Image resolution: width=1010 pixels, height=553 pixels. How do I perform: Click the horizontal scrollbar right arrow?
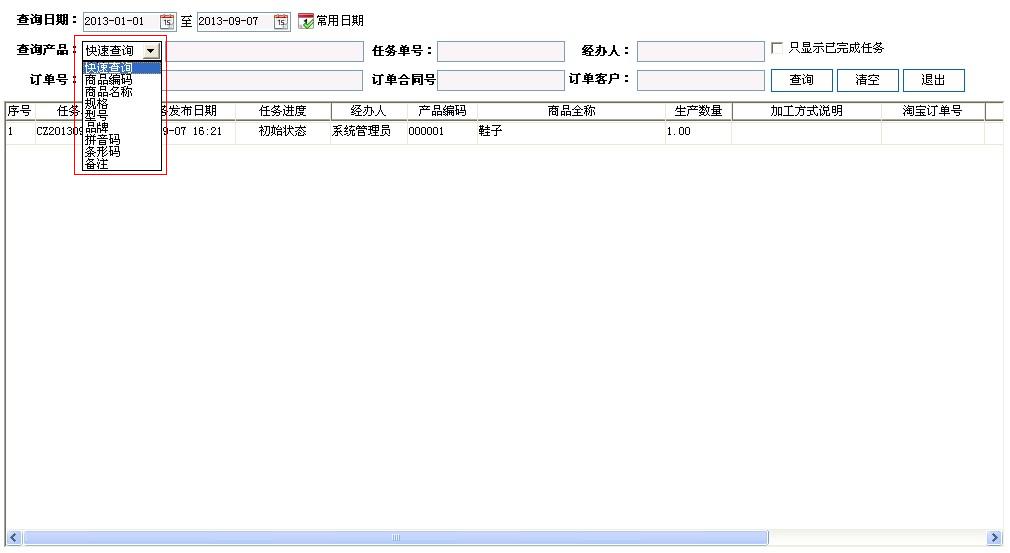[x=995, y=538]
